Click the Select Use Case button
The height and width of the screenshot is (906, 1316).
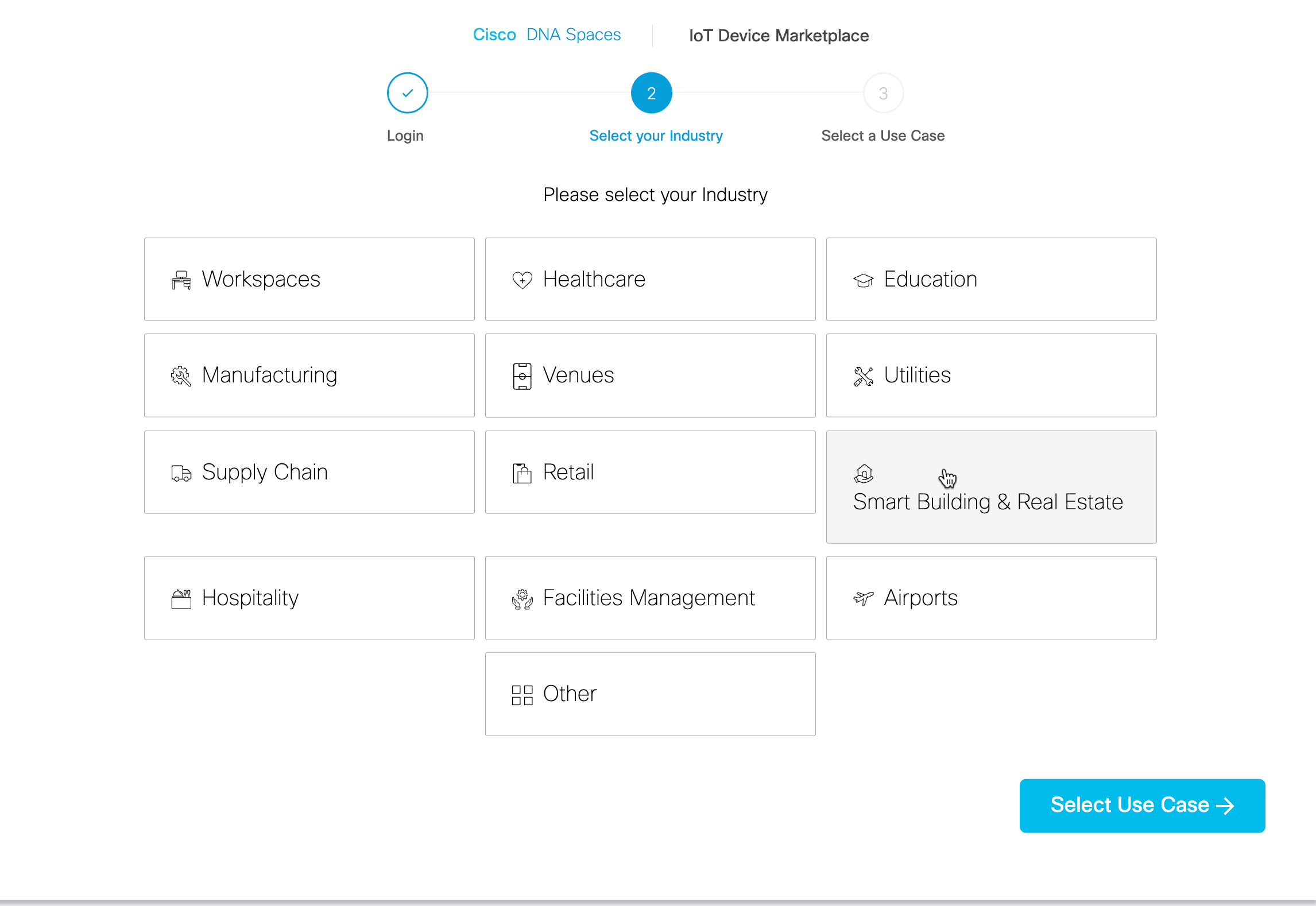(1142, 806)
